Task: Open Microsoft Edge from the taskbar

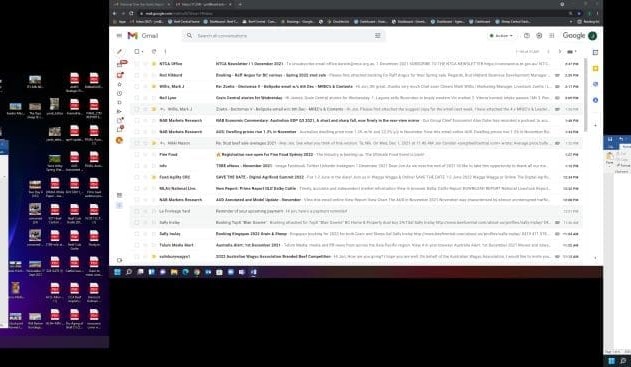Action: coord(186,272)
